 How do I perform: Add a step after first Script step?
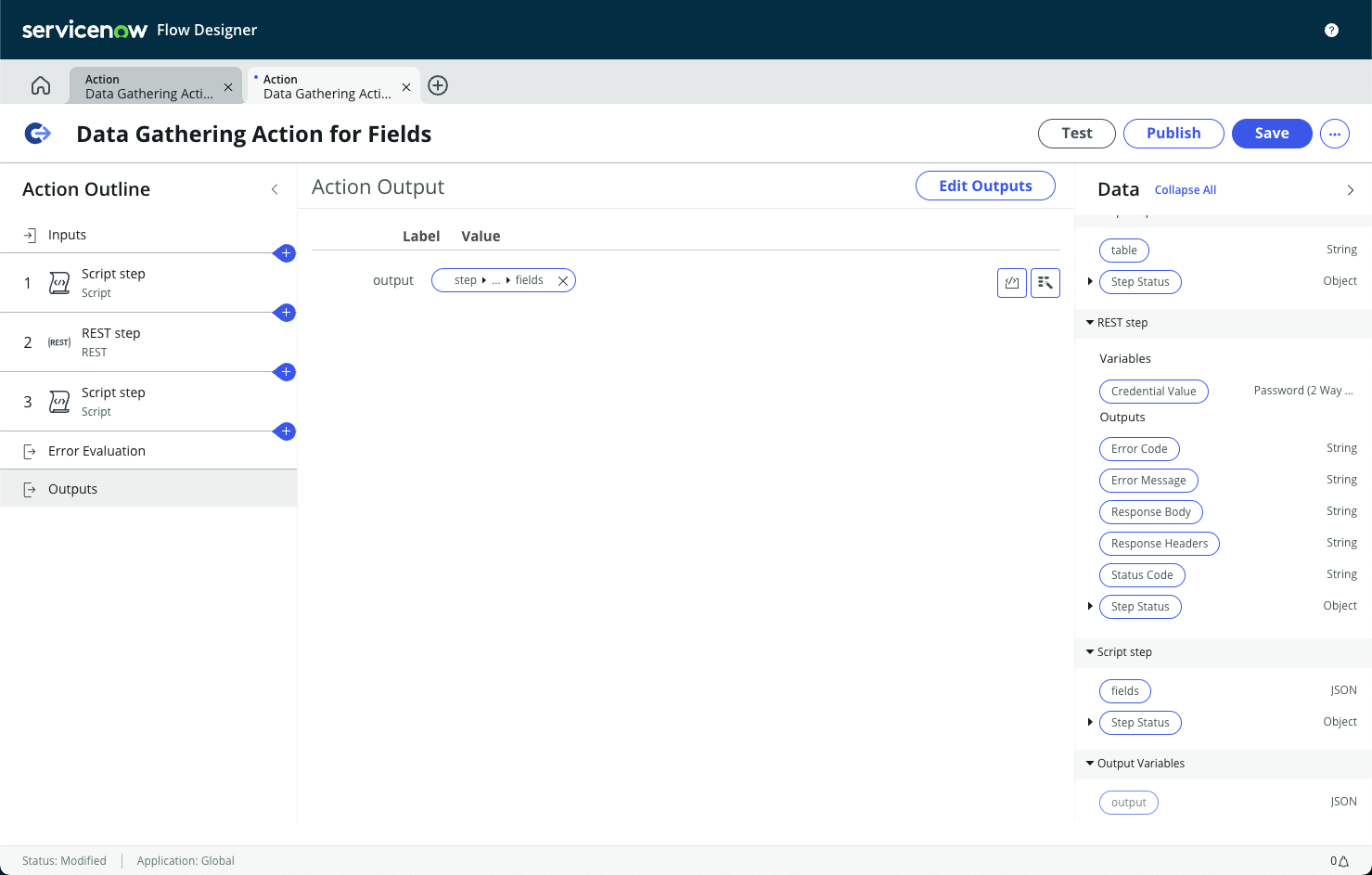(287, 313)
